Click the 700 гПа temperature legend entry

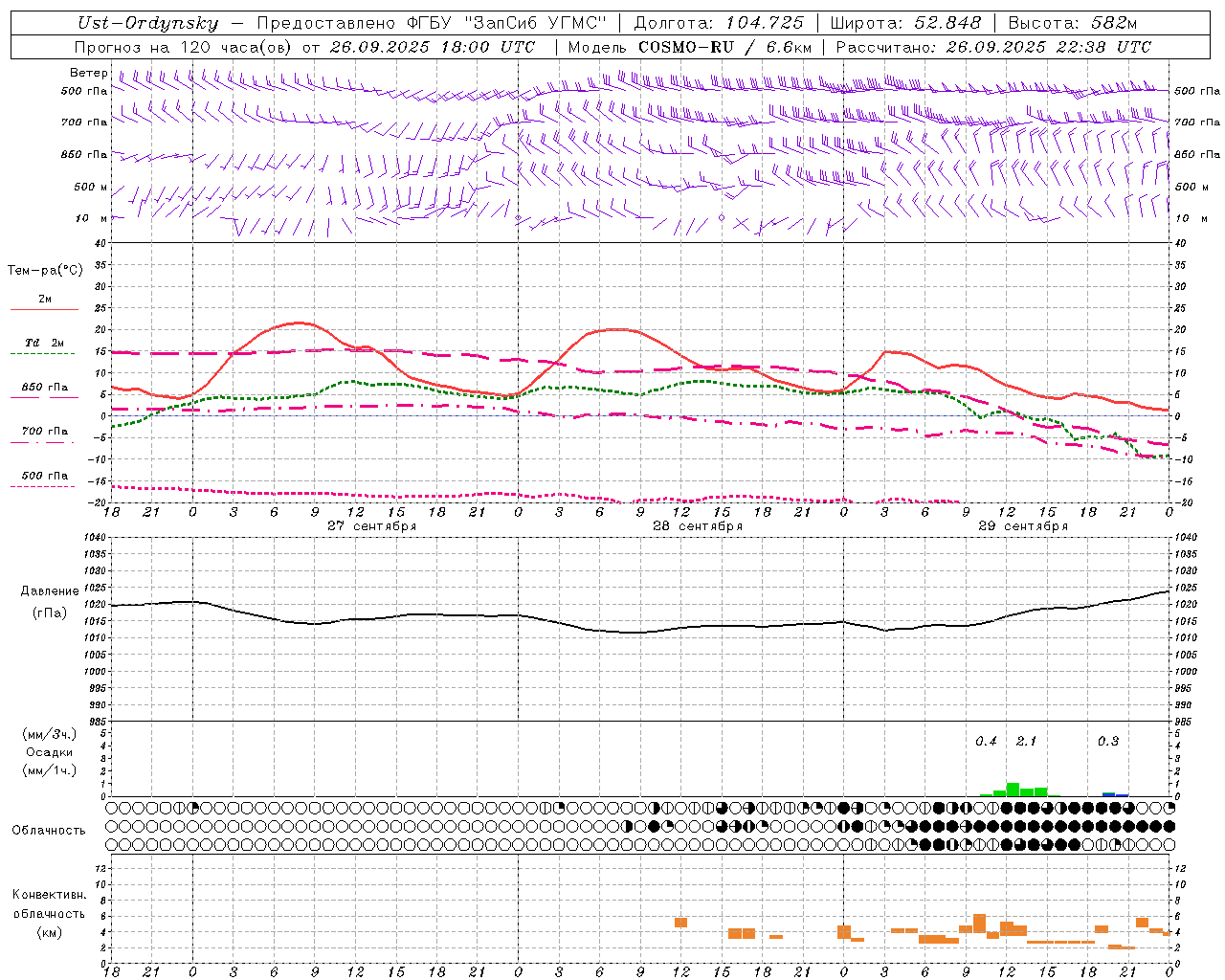[44, 431]
